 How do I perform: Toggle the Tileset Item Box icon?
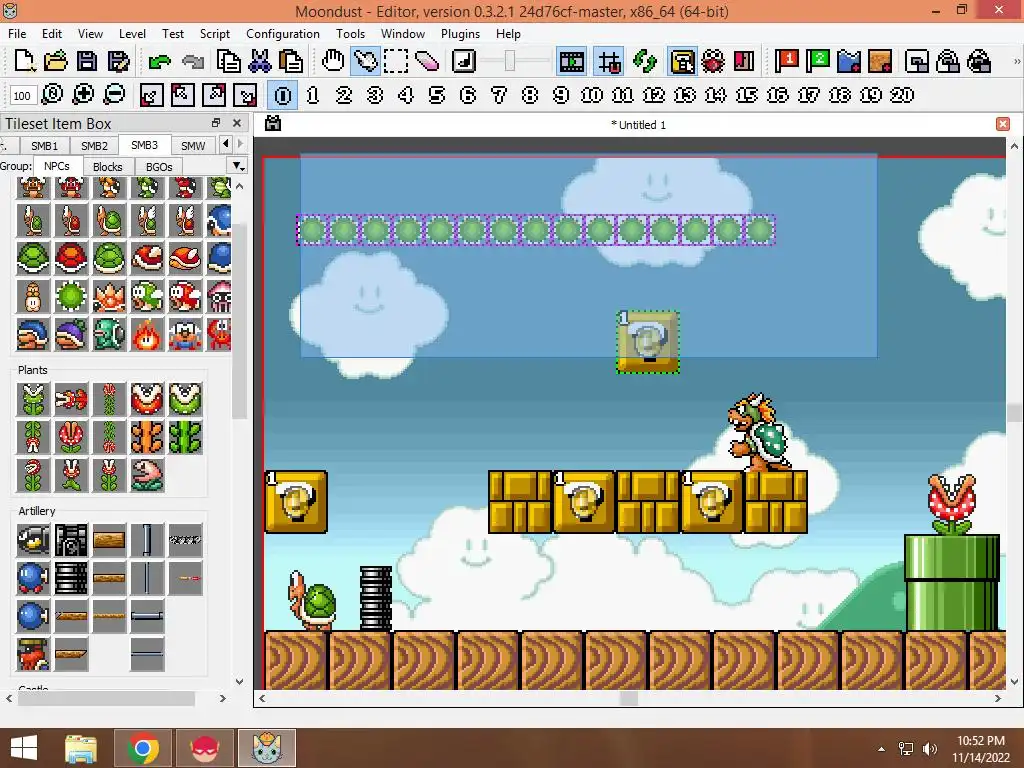tap(682, 61)
